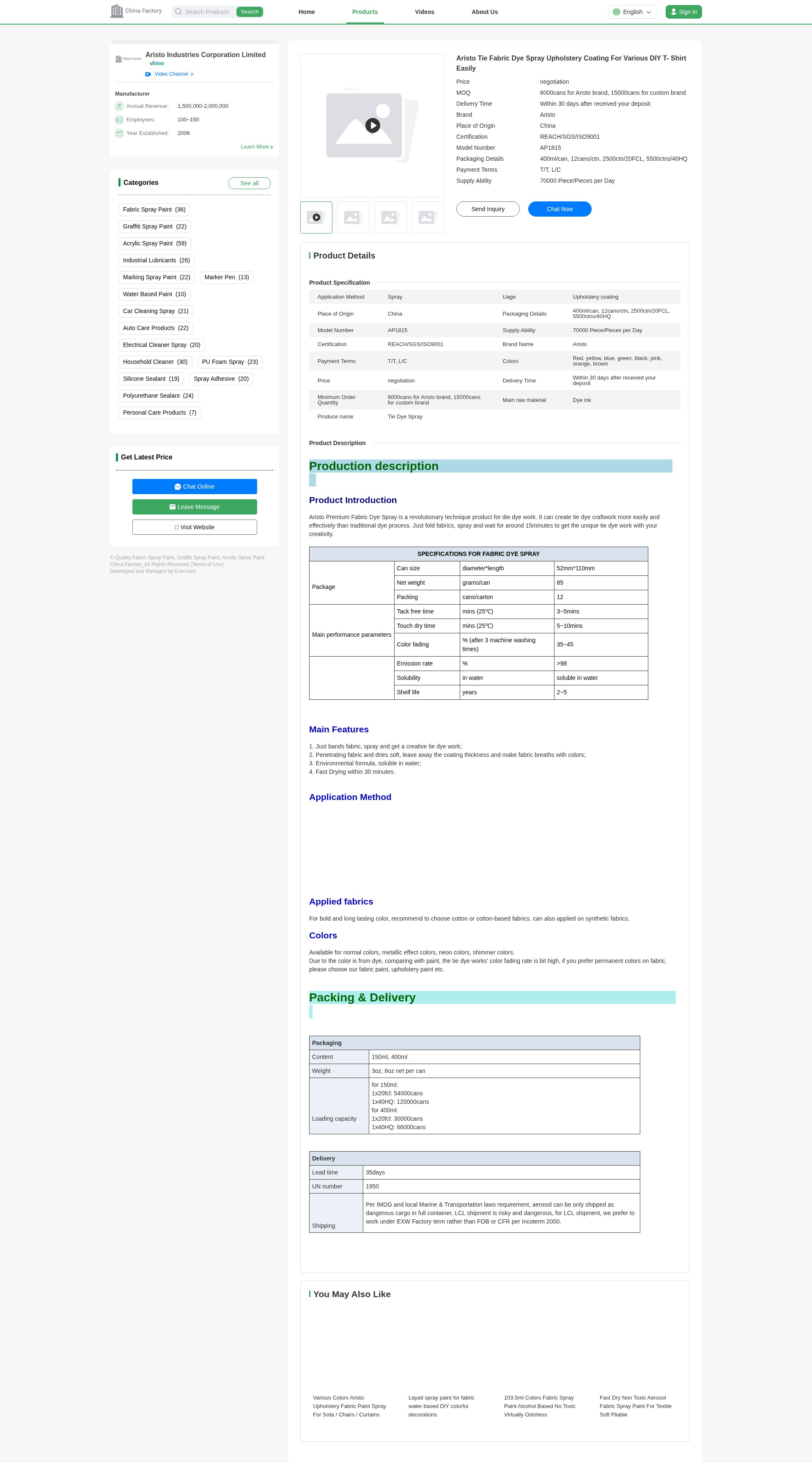Image resolution: width=812 pixels, height=1463 pixels.
Task: Click the envelope icon in Leave Message
Action: pos(173,507)
